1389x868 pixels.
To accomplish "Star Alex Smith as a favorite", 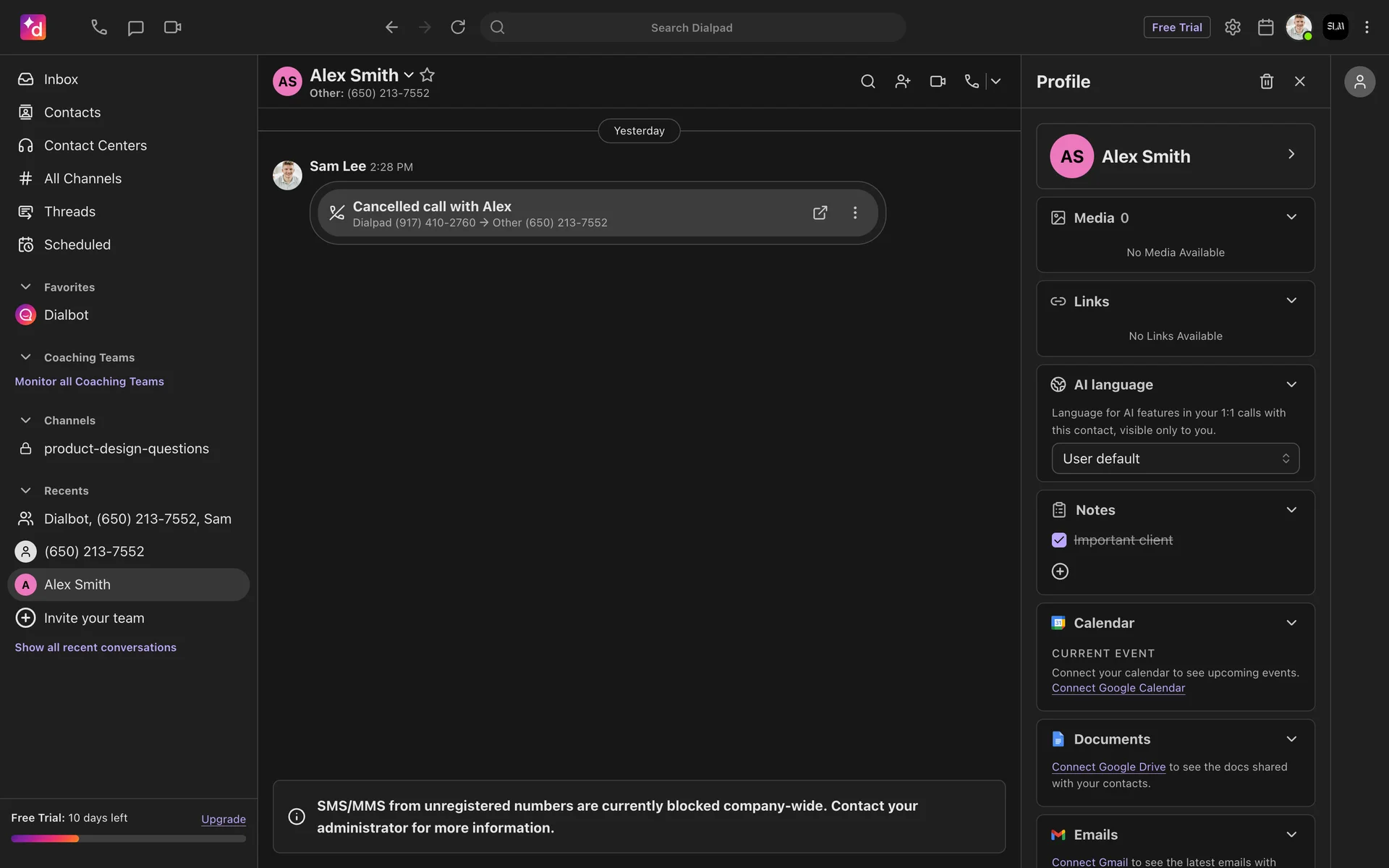I will (x=427, y=75).
